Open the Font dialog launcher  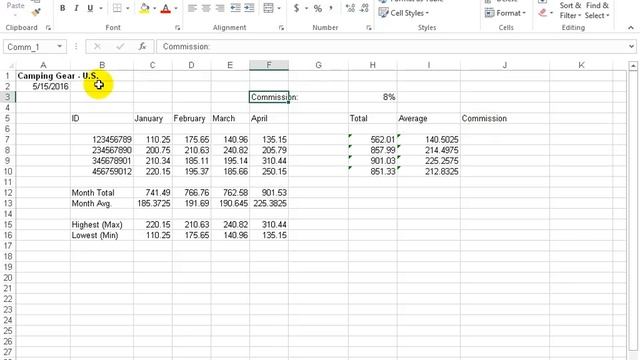click(x=178, y=28)
